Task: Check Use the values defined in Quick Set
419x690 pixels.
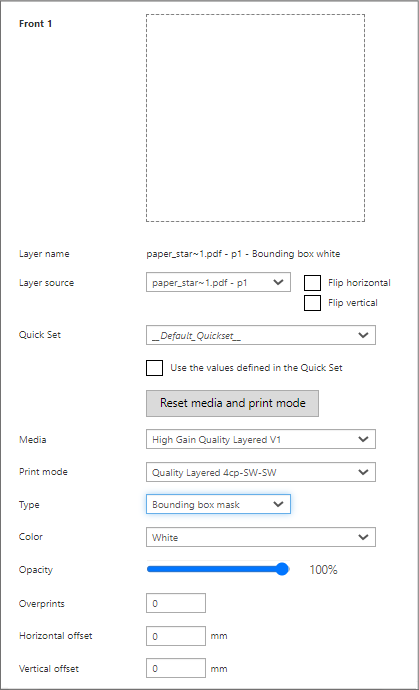Action: click(154, 368)
